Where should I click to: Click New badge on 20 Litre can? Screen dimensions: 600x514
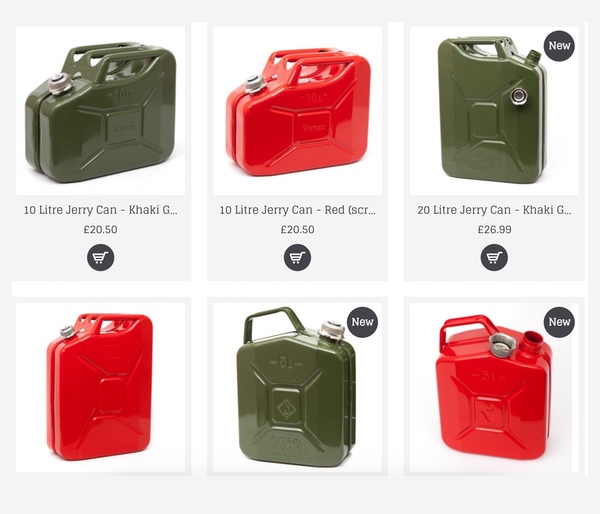559,46
